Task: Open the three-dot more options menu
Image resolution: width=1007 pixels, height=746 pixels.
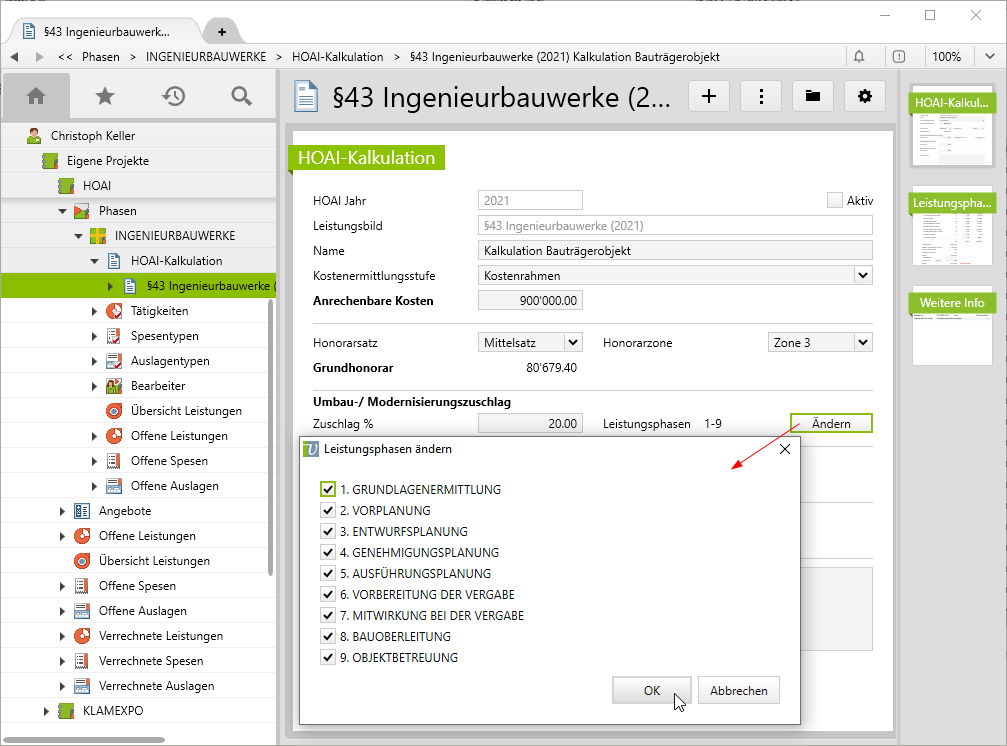Action: coord(761,96)
